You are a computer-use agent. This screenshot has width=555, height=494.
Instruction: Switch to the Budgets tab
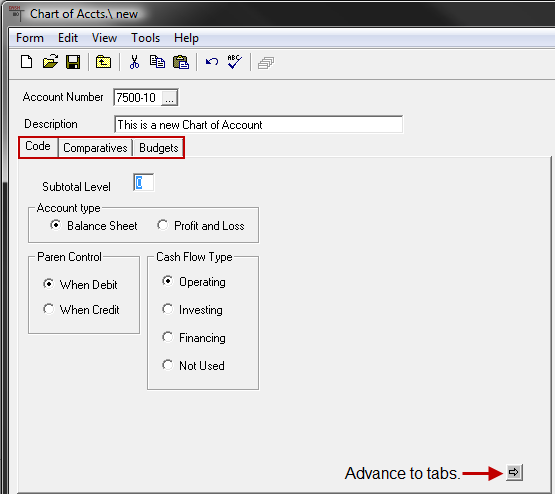[x=159, y=148]
